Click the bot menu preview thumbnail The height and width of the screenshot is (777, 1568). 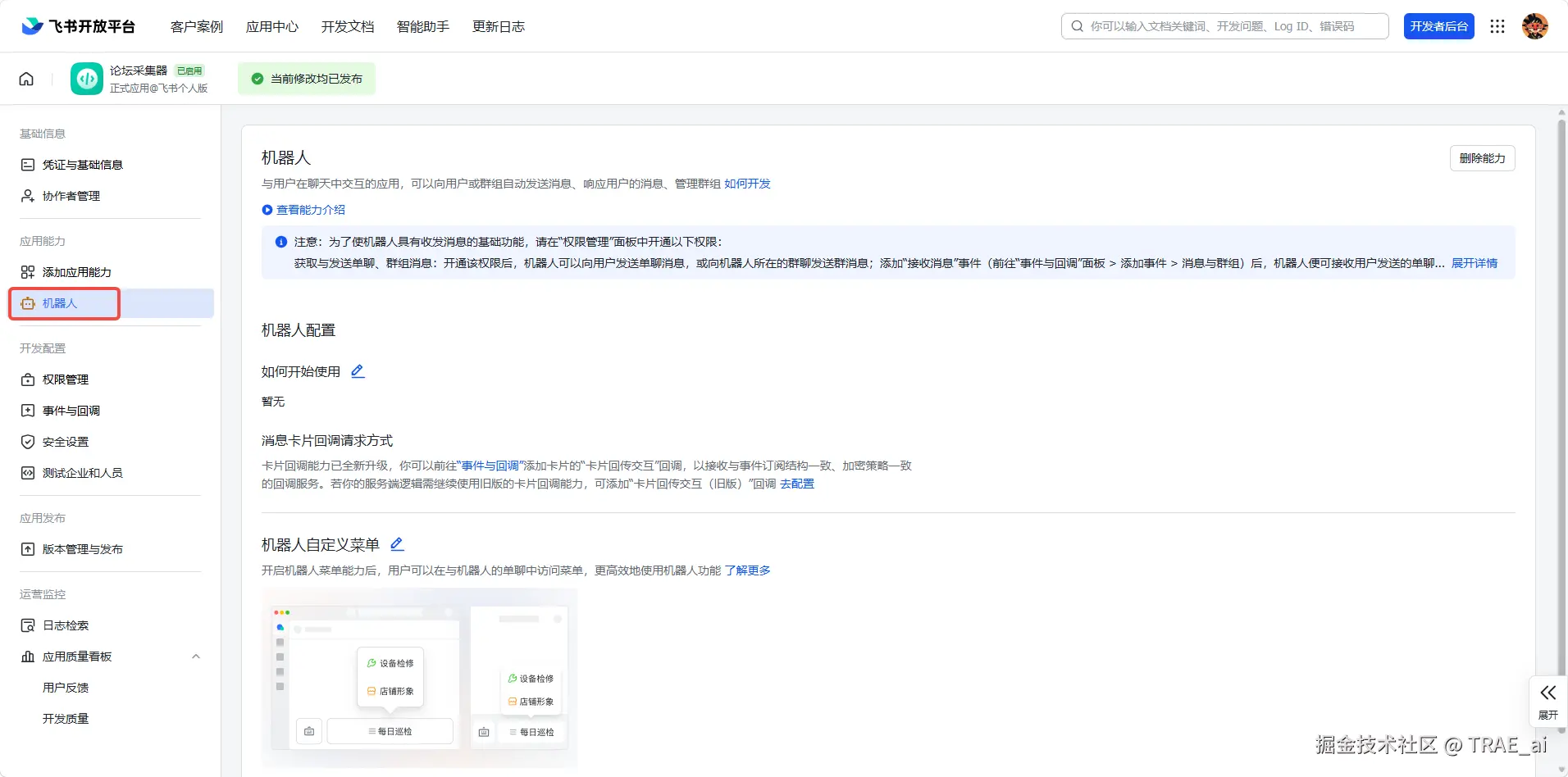click(420, 678)
